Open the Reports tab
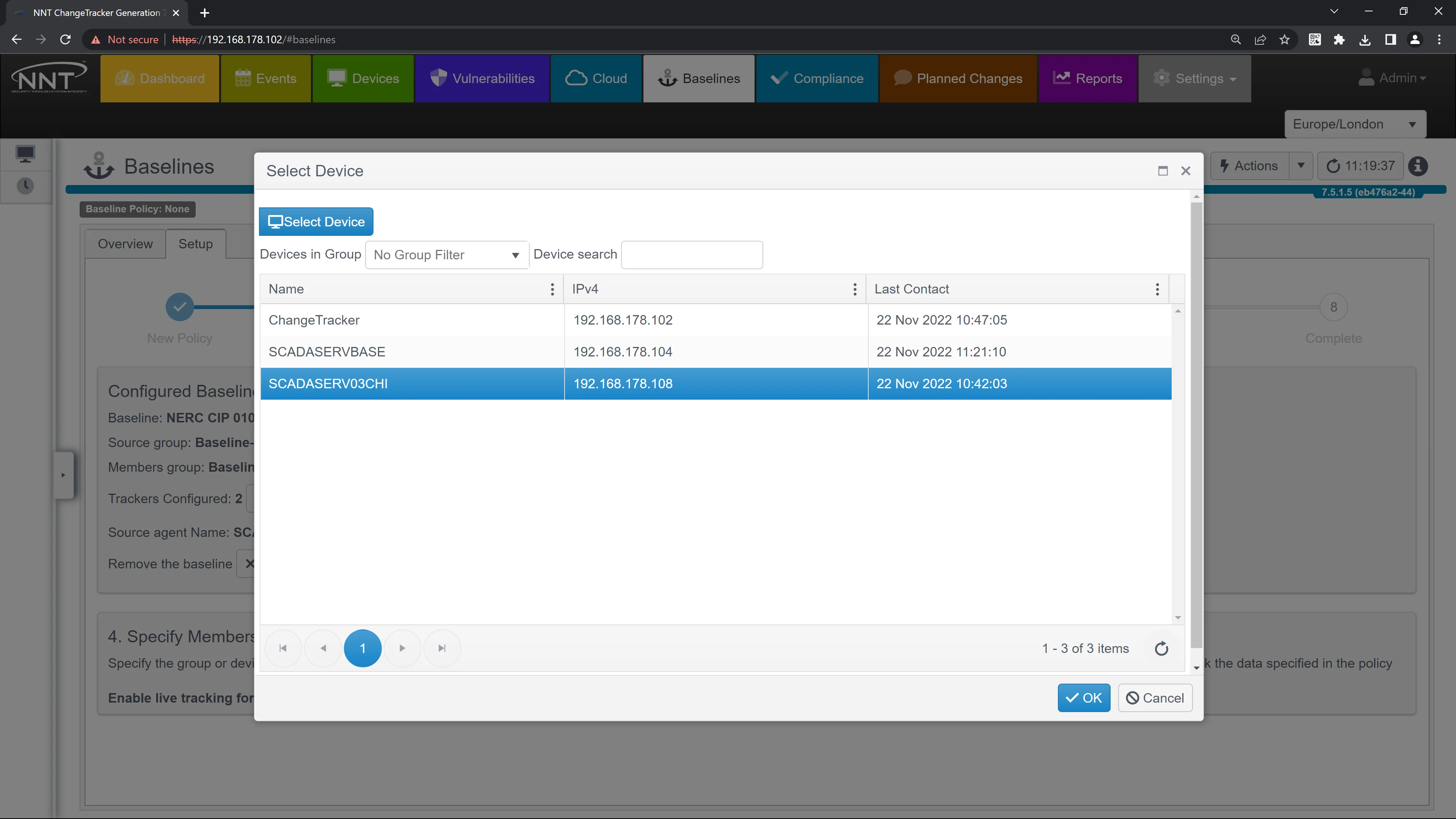This screenshot has height=819, width=1456. tap(1087, 78)
